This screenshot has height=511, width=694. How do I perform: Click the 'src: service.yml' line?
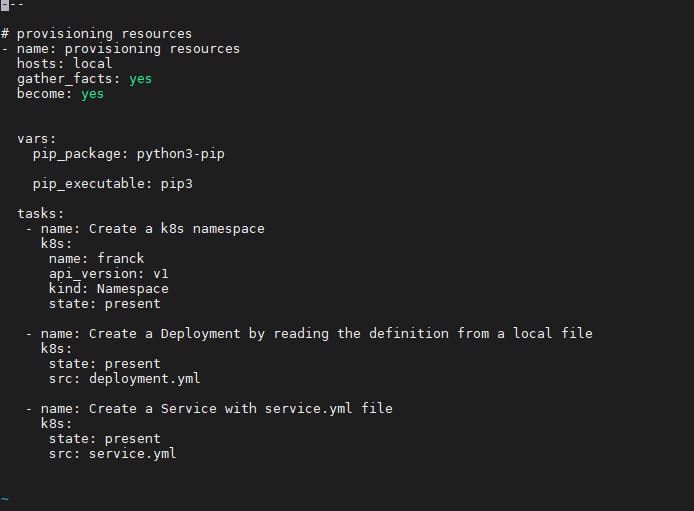112,454
